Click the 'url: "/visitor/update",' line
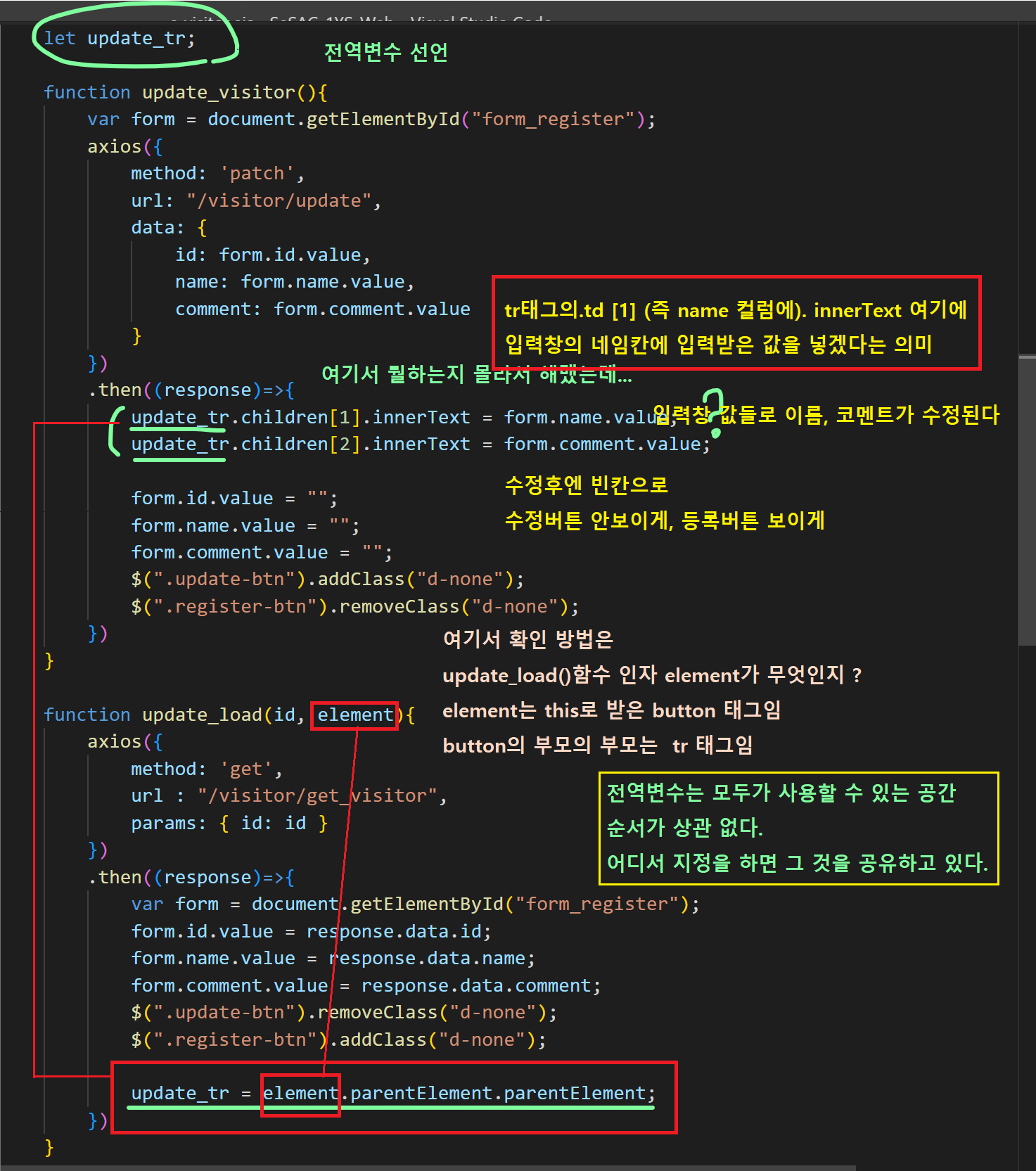Screen dimensions: 1036x1171 click(x=256, y=201)
